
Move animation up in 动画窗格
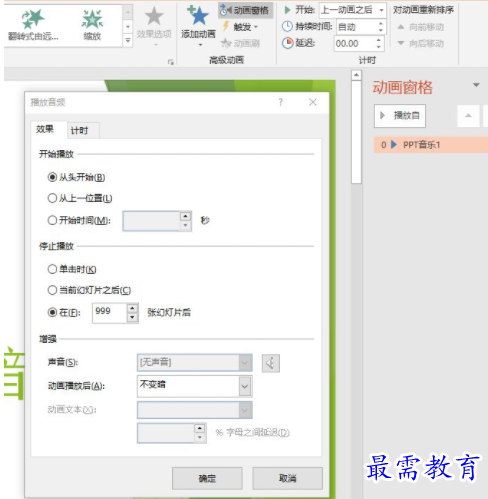468,116
